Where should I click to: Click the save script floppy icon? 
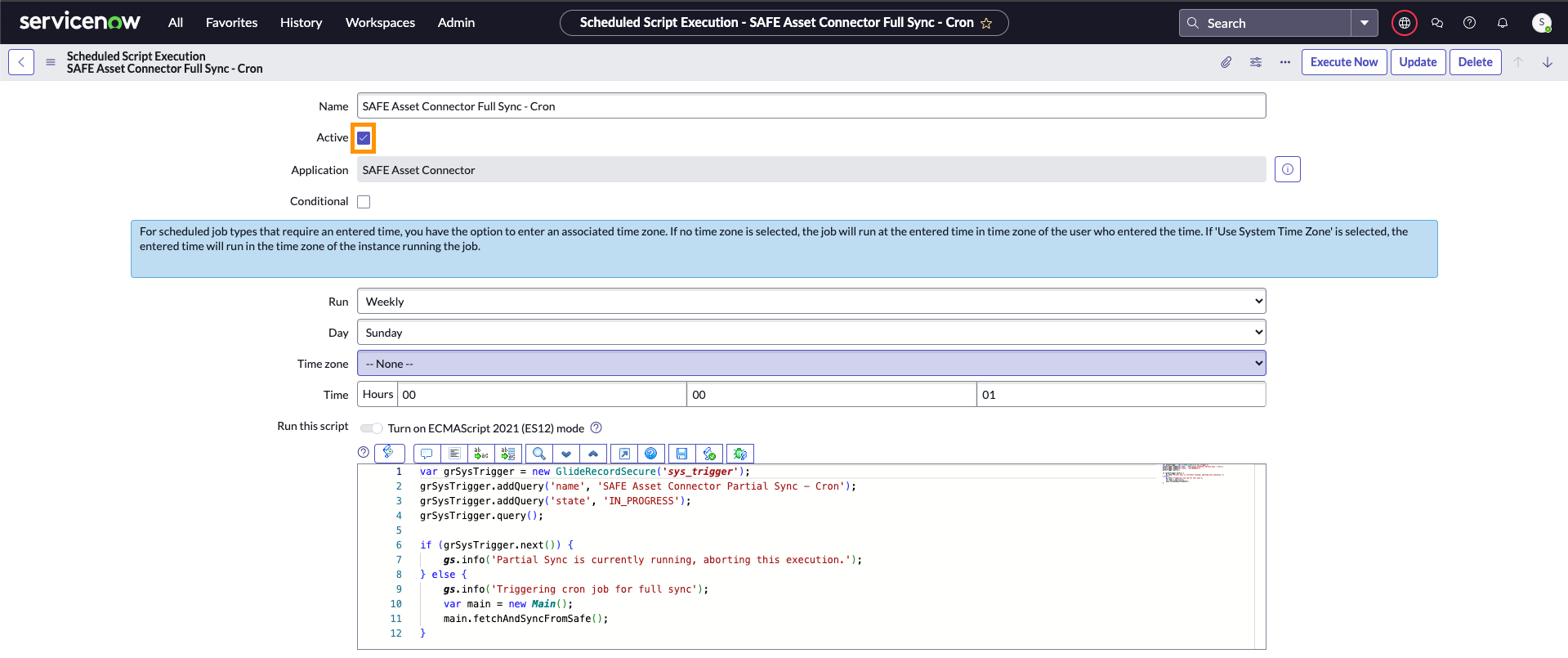[x=681, y=454]
